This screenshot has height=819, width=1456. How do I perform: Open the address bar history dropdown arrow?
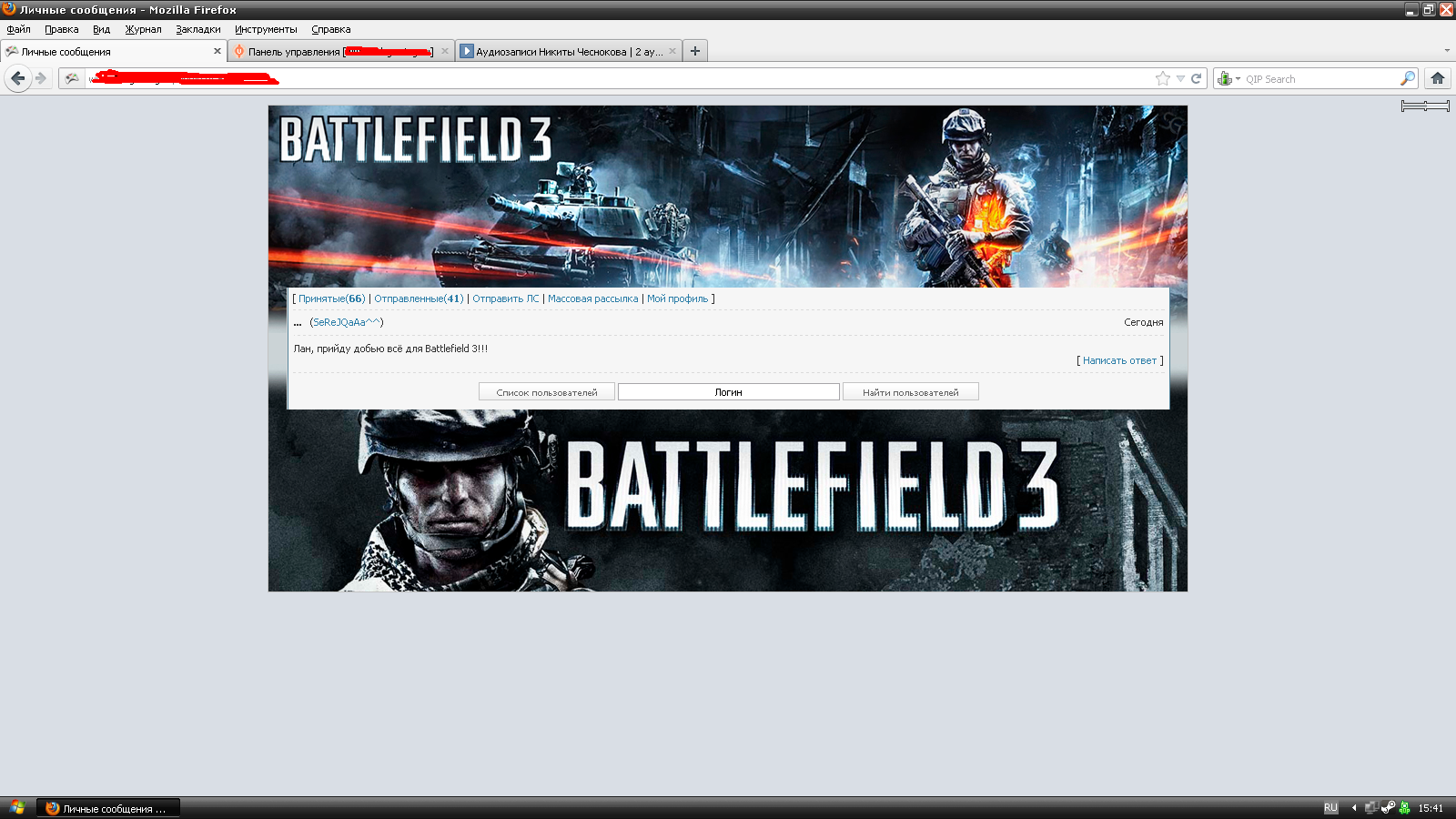tap(1180, 78)
